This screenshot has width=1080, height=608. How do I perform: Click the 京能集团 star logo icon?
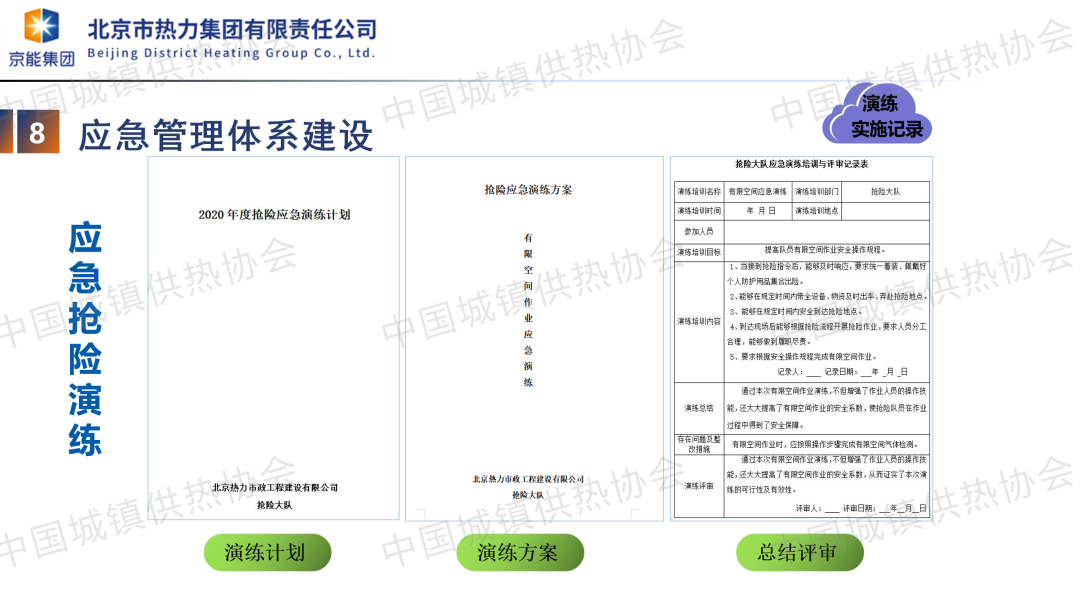point(41,26)
